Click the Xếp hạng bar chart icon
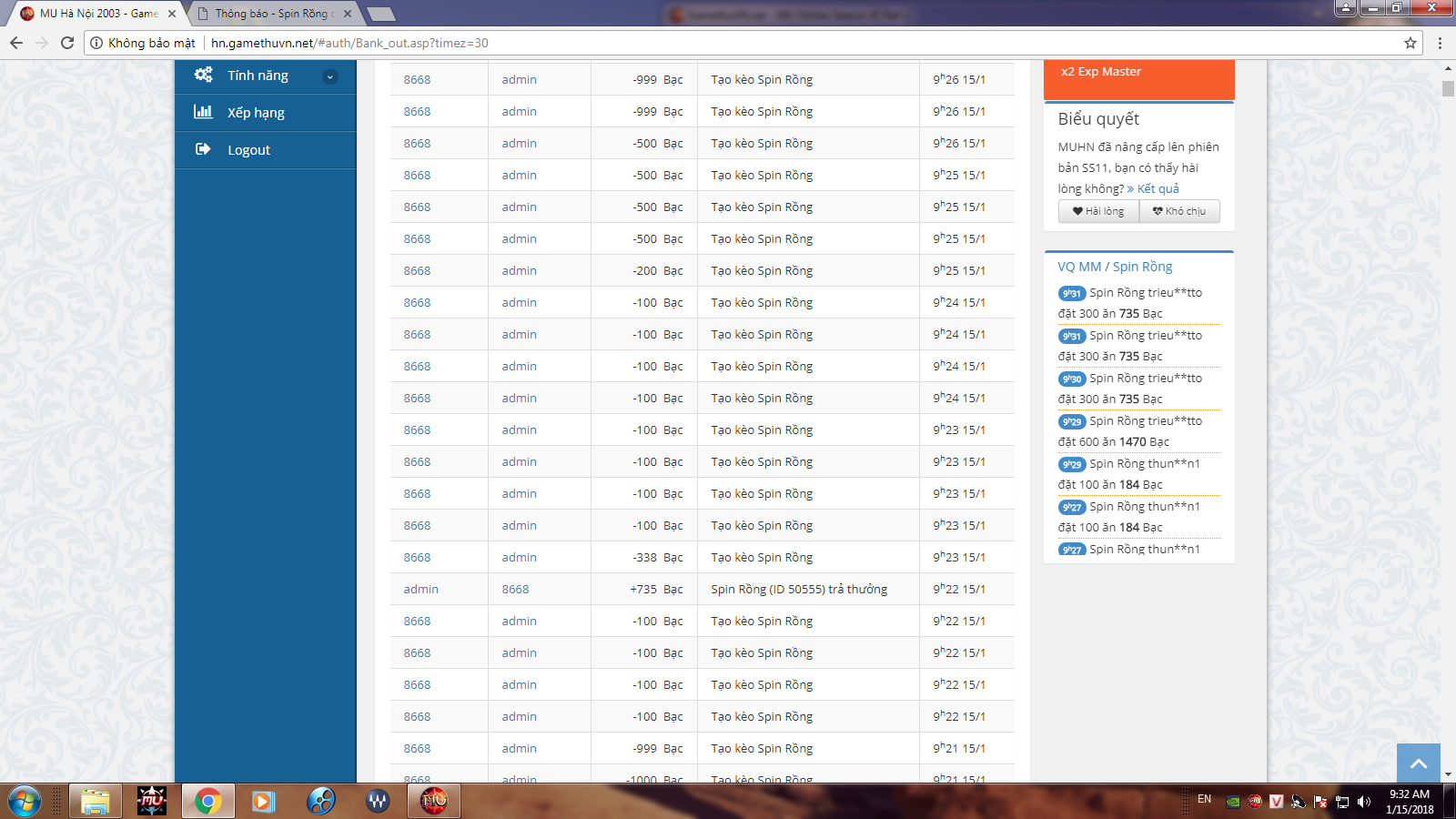The height and width of the screenshot is (819, 1456). pyautogui.click(x=203, y=112)
